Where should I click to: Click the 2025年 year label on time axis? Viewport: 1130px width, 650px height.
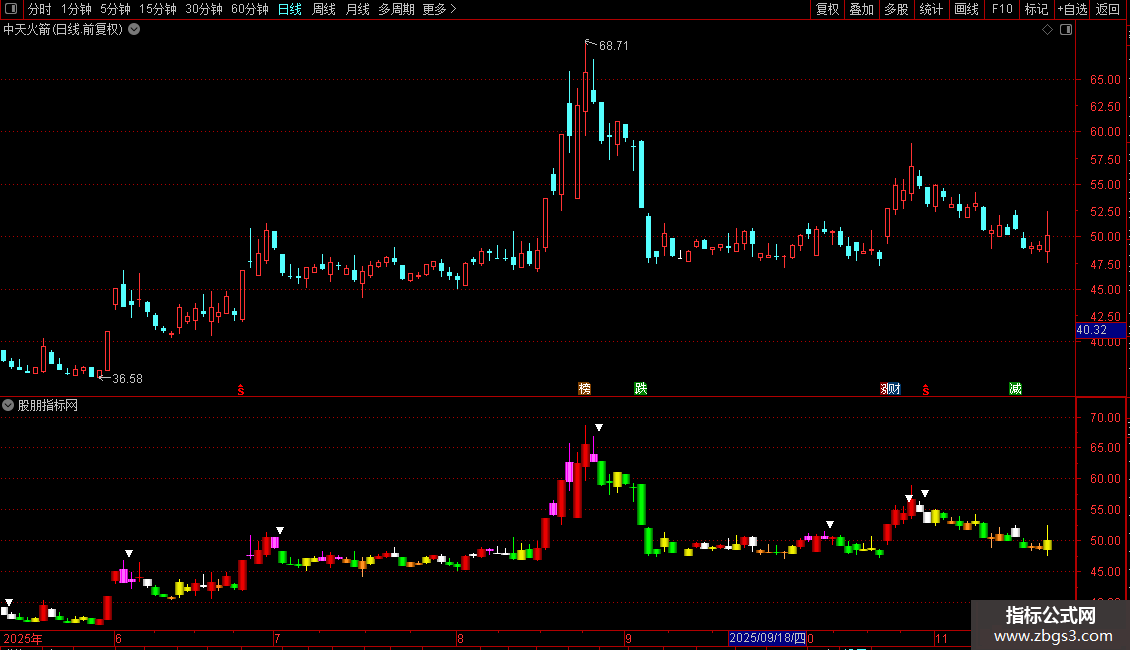(x=23, y=638)
